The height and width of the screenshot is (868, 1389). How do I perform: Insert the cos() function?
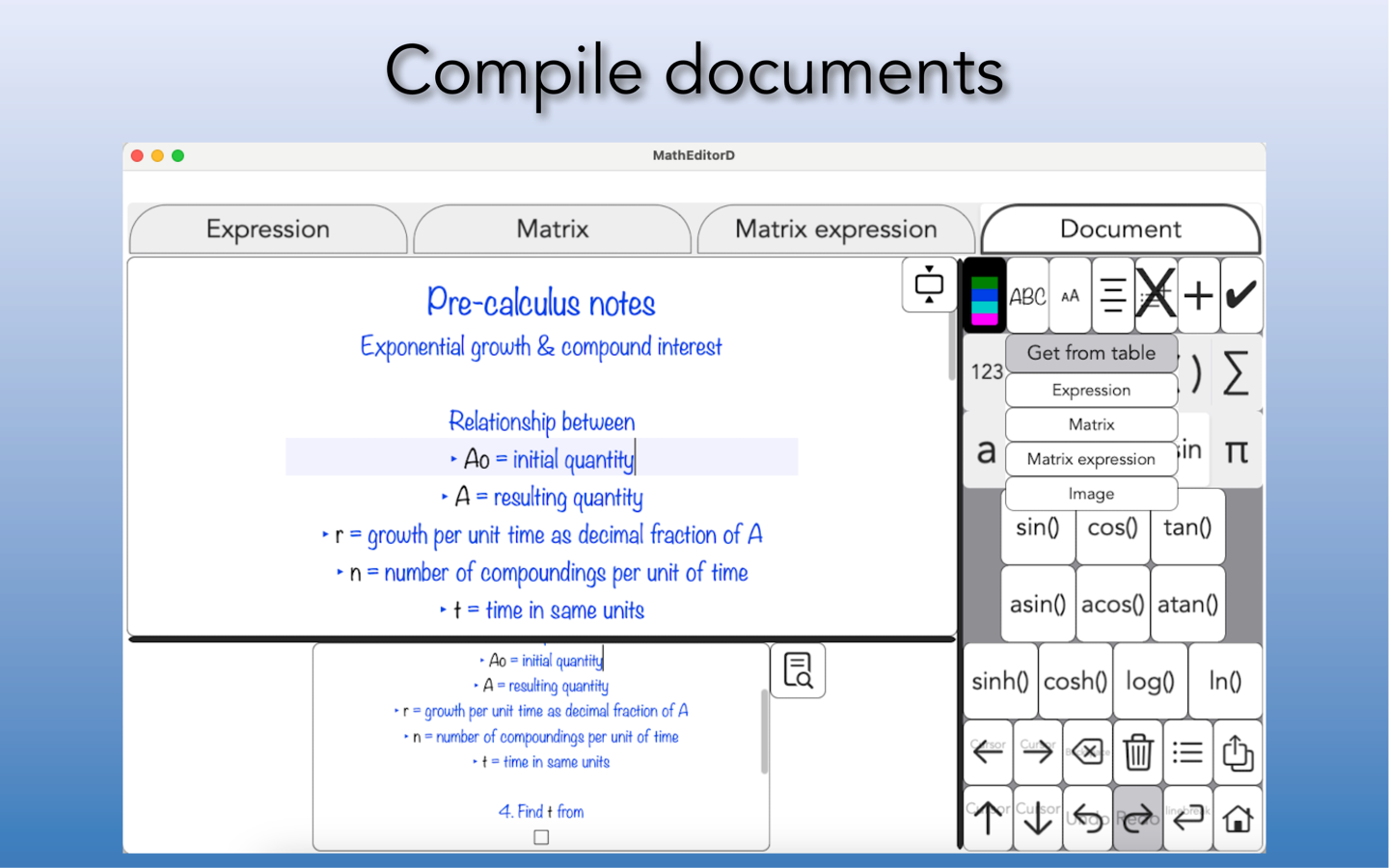coord(1112,528)
